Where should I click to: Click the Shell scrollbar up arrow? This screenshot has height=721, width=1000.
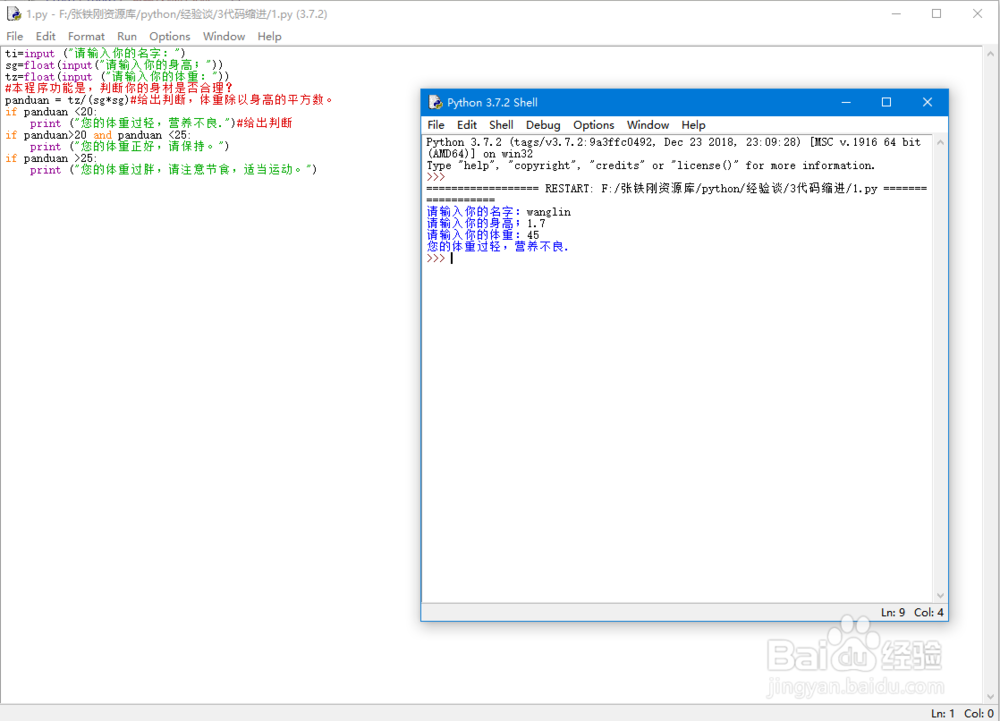tap(940, 143)
